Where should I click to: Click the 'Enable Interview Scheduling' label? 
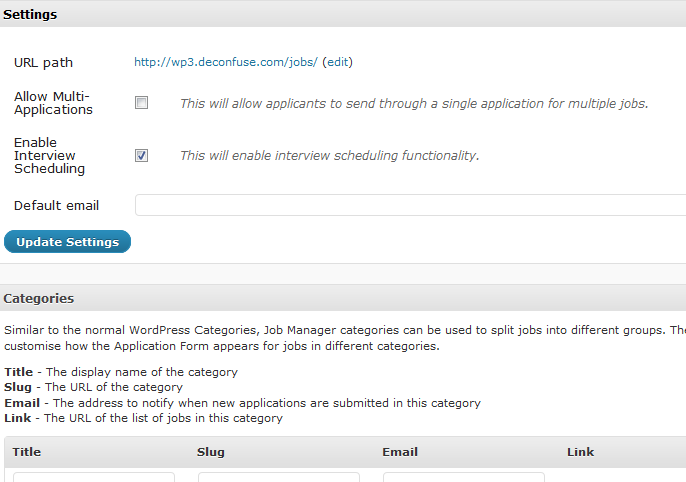[x=49, y=155]
